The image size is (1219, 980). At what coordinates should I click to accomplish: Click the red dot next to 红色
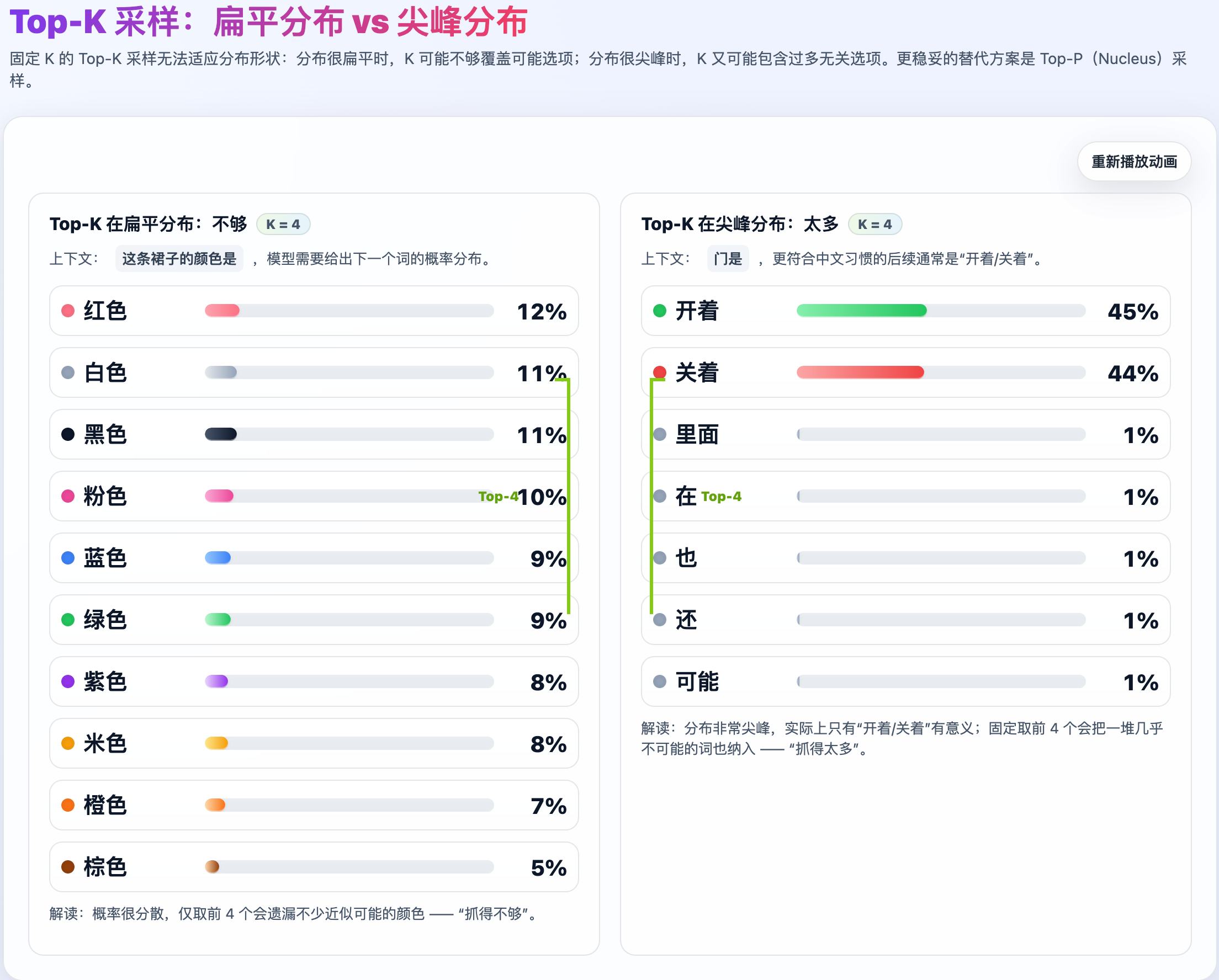[x=67, y=310]
